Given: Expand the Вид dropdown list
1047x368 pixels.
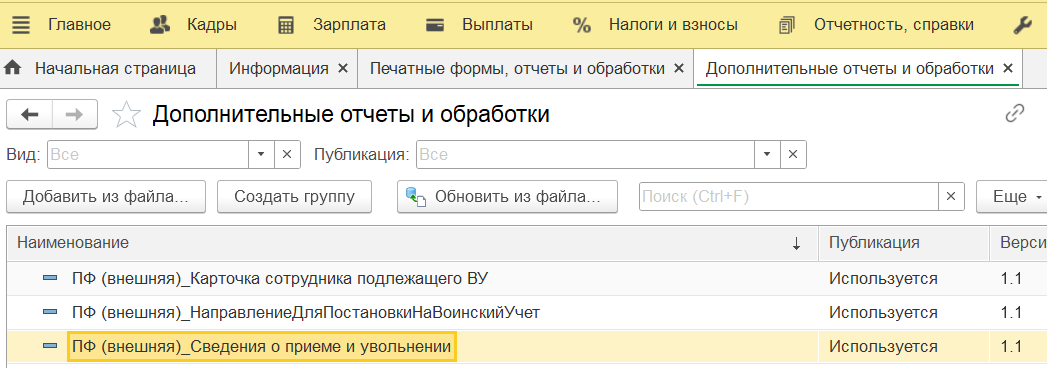Looking at the screenshot, I should (x=261, y=154).
